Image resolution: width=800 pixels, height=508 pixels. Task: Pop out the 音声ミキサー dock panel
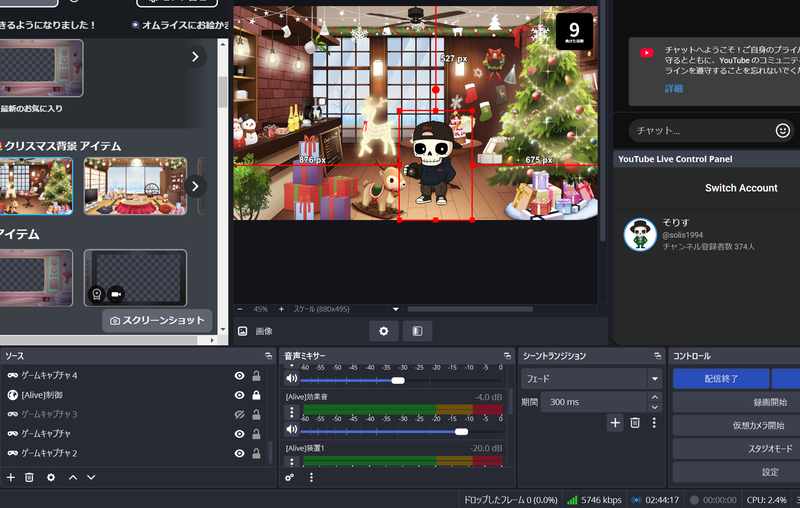[507, 356]
